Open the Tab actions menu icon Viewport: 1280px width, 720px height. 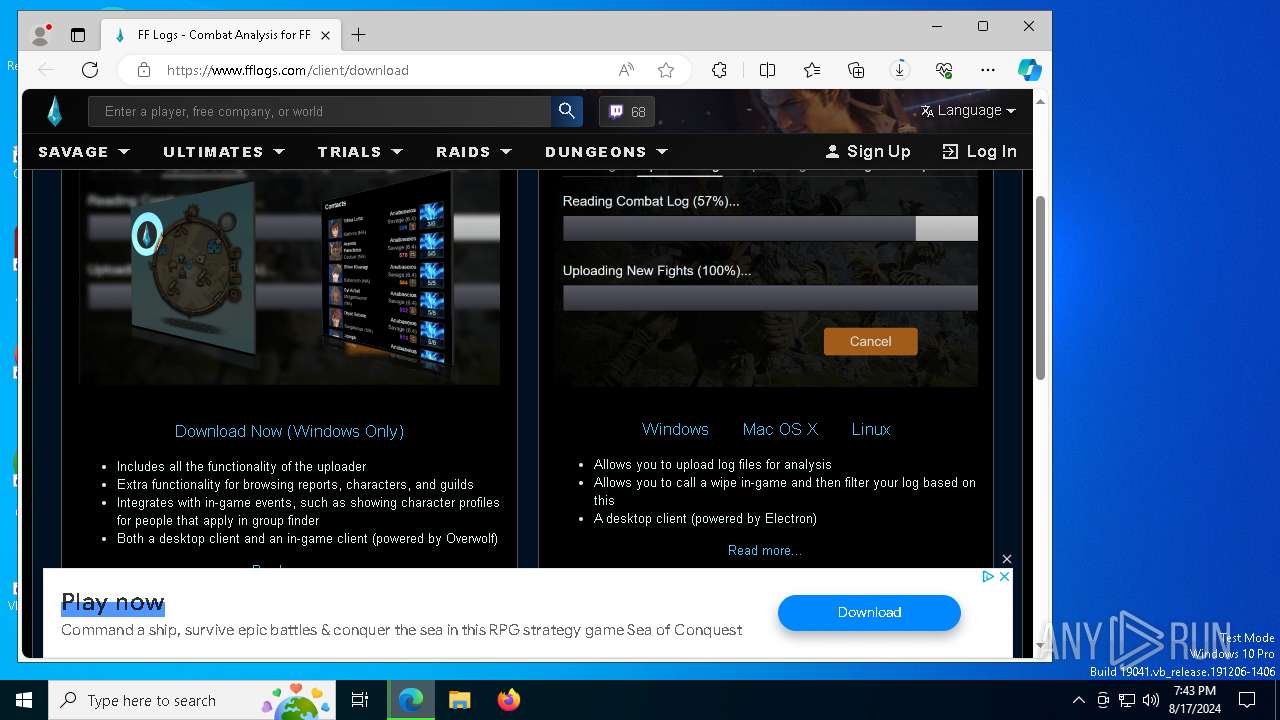[78, 35]
